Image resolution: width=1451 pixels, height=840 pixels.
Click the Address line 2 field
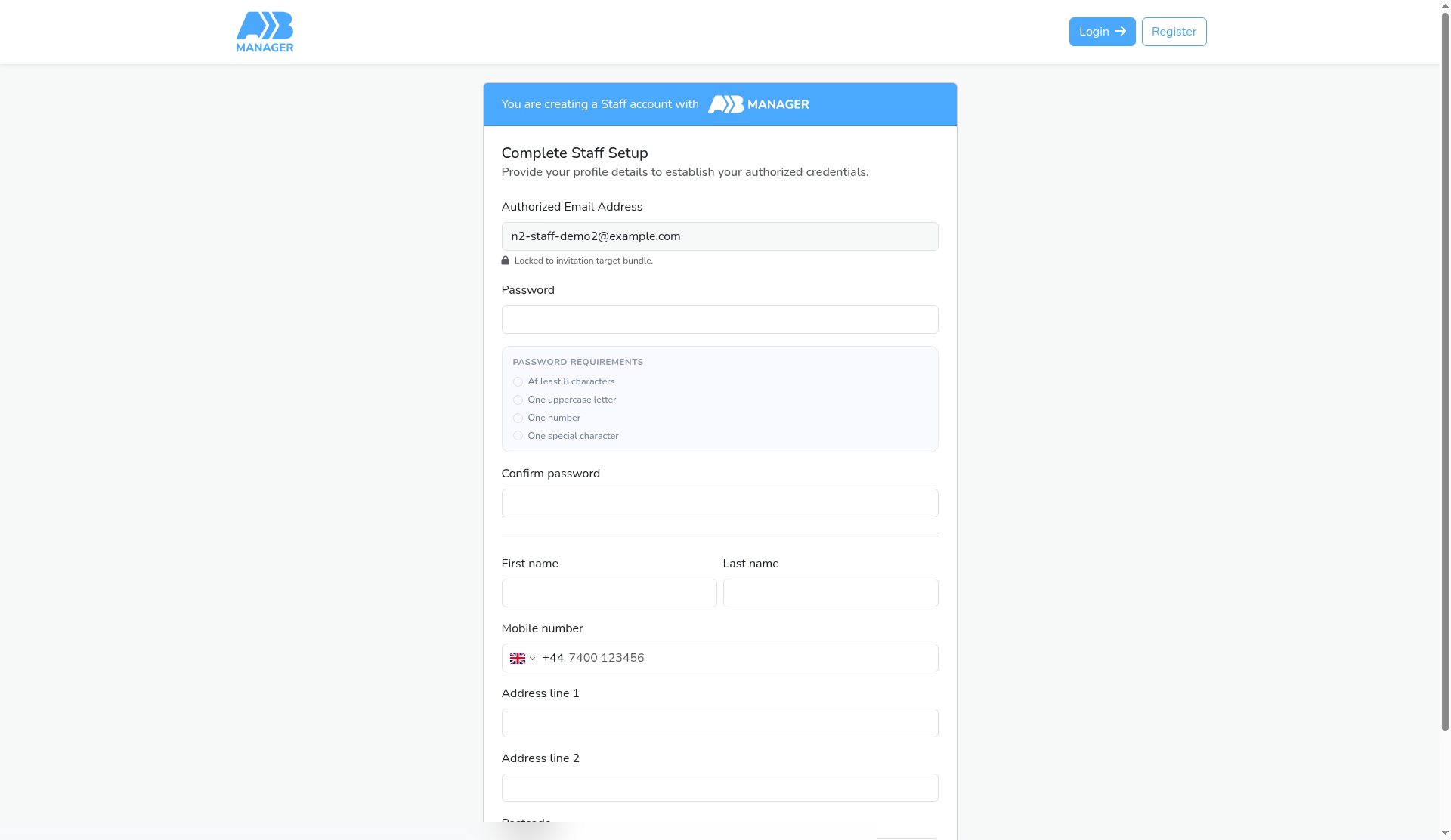[x=719, y=788]
